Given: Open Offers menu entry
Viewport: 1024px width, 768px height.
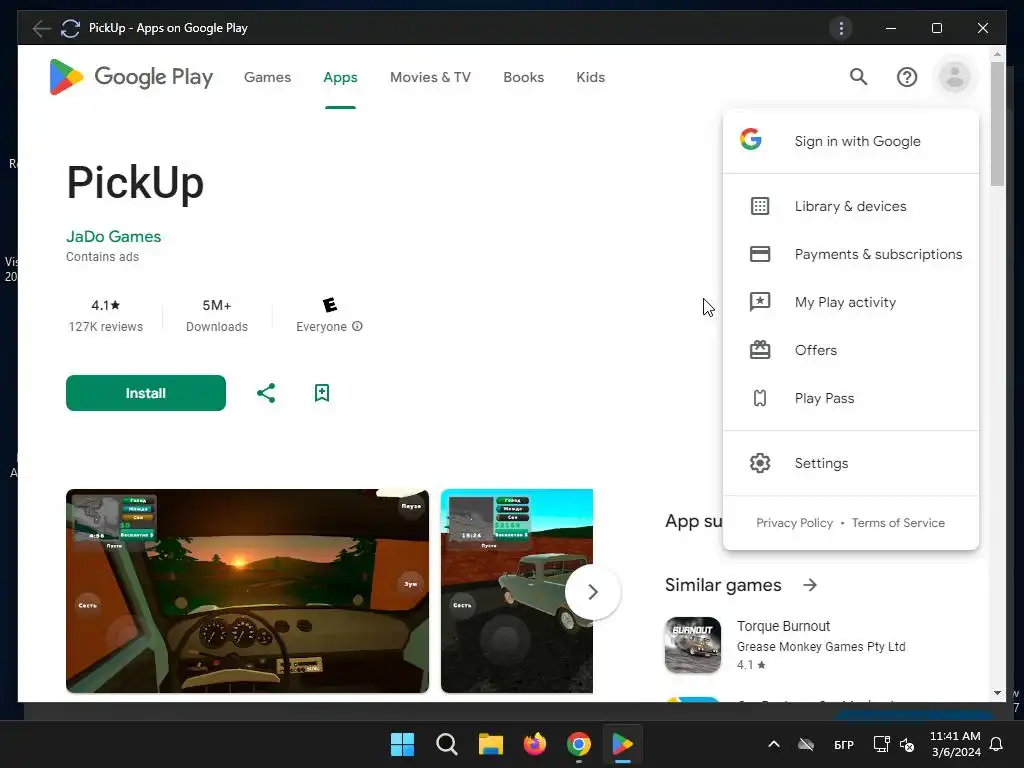Looking at the screenshot, I should (x=851, y=350).
